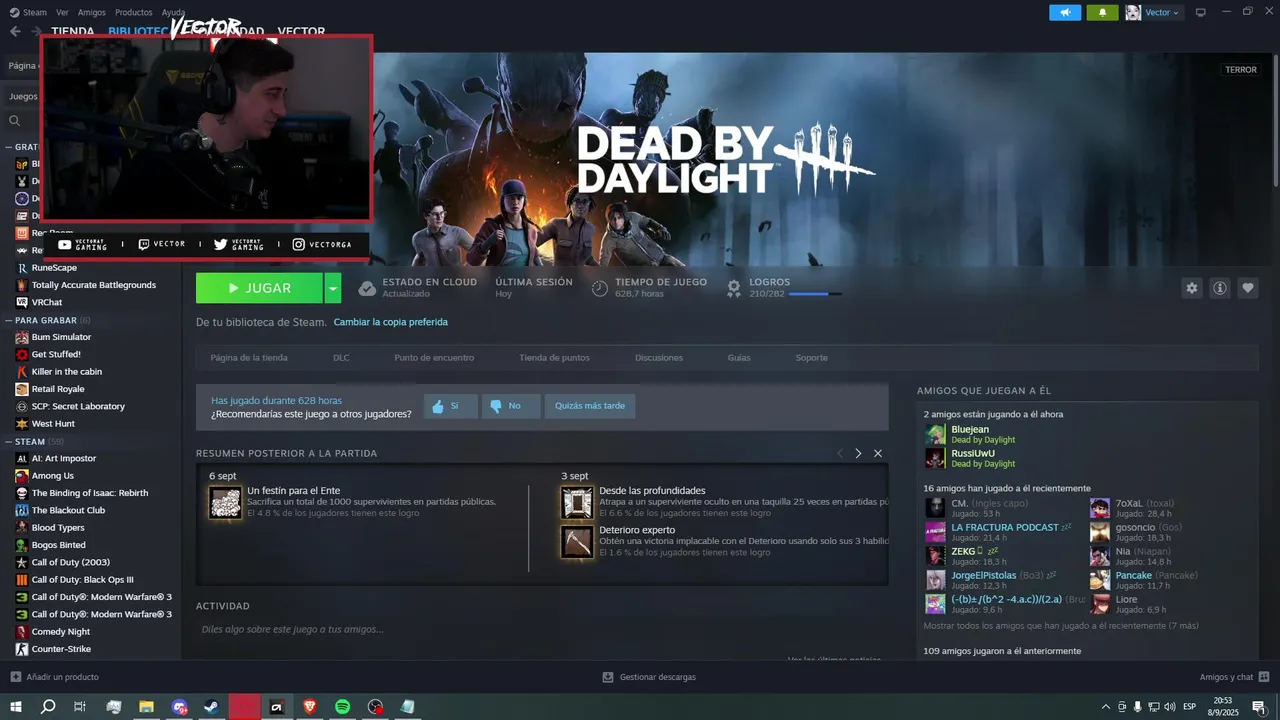The width and height of the screenshot is (1280, 720).
Task: Open the JUGAR play options dropdown arrow
Action: (333, 288)
